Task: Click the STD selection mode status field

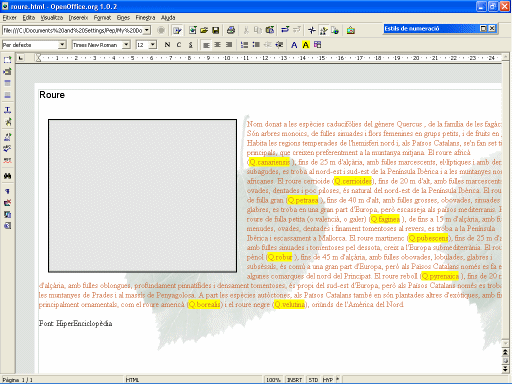Action: click(313, 380)
